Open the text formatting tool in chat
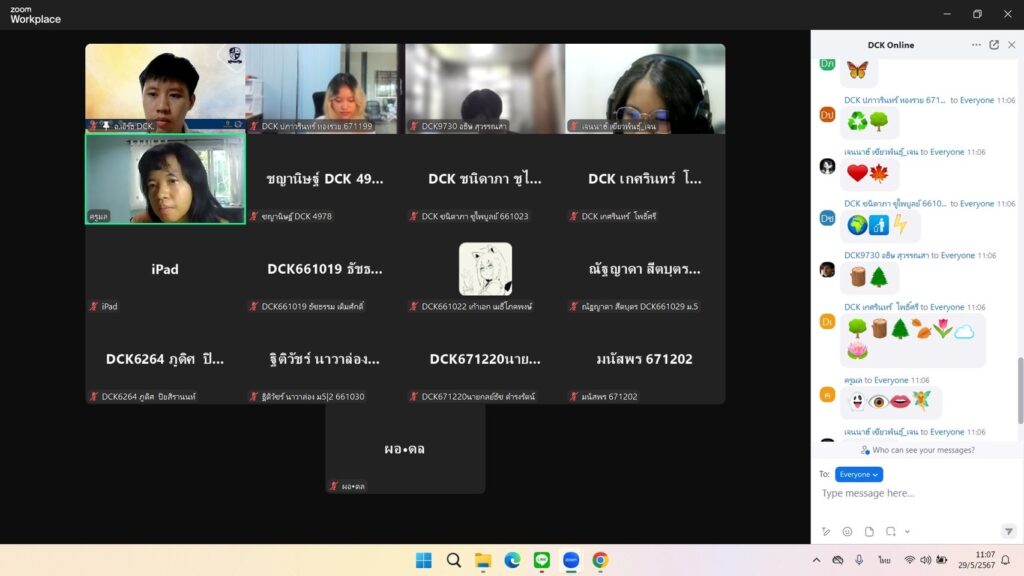1024x576 pixels. point(826,531)
